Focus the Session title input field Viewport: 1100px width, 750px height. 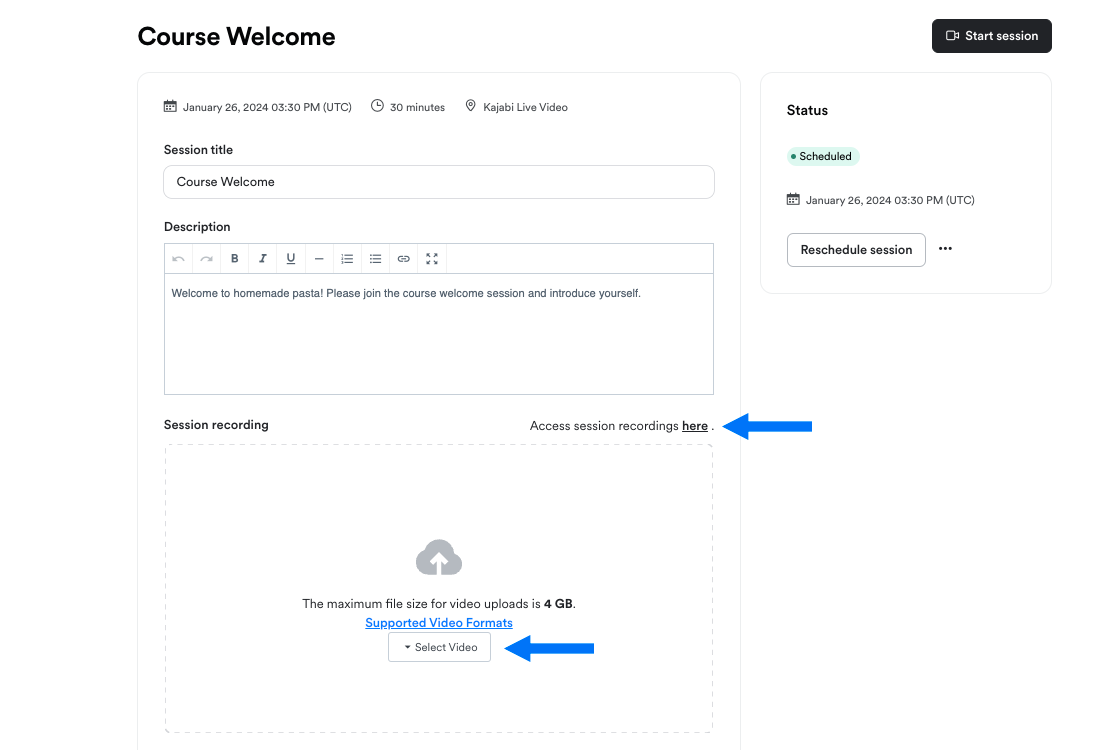point(439,182)
